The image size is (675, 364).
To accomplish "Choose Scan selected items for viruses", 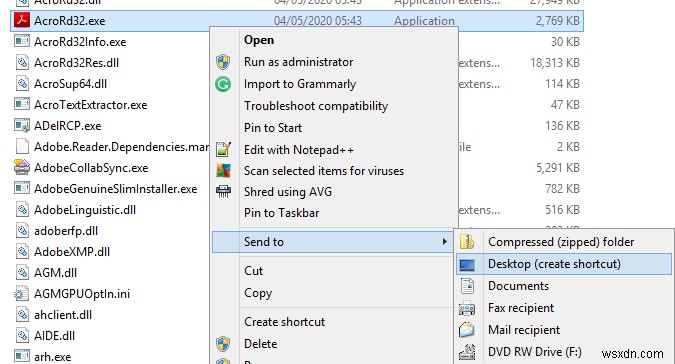I will tap(324, 171).
